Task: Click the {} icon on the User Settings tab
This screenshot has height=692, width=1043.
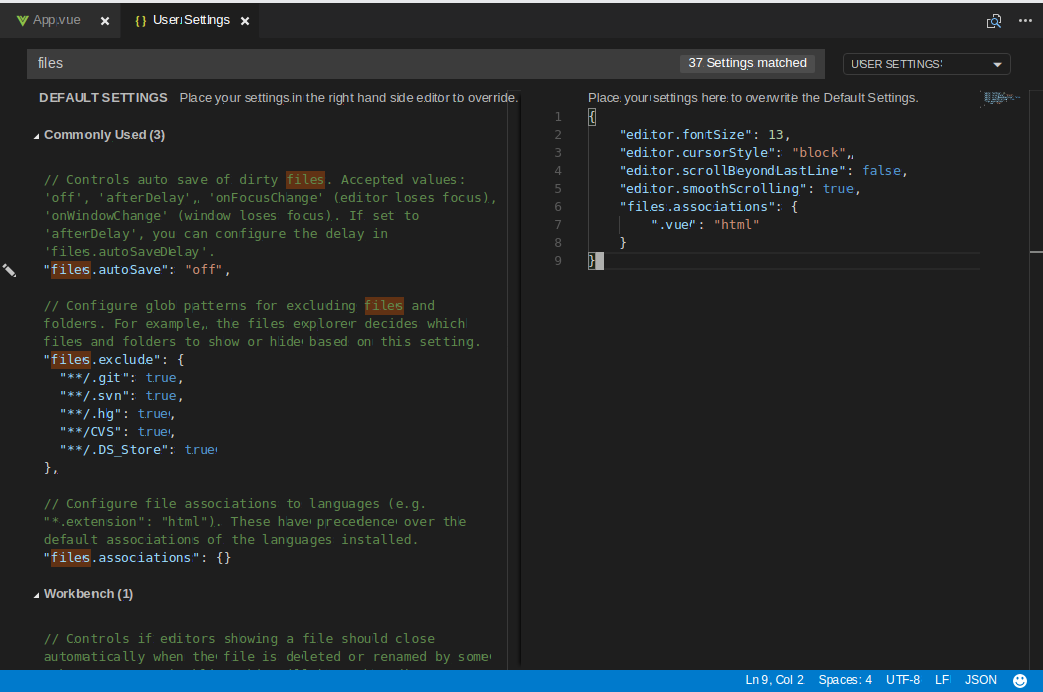Action: [x=141, y=19]
